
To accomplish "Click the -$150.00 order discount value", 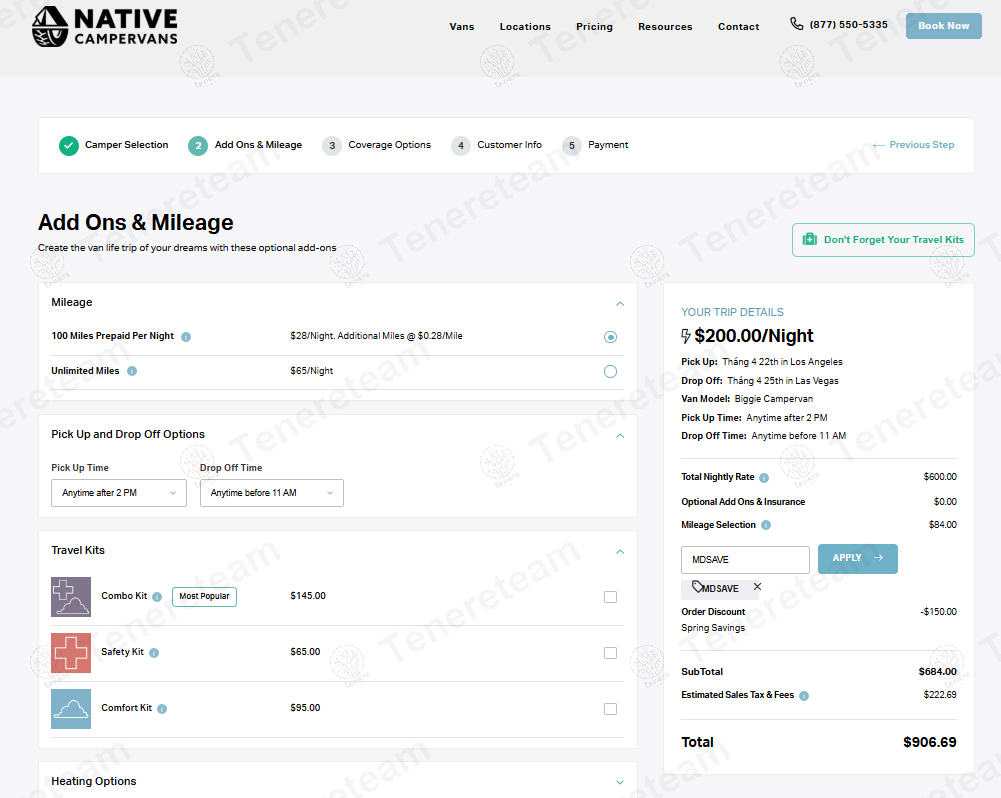I will pyautogui.click(x=938, y=612).
